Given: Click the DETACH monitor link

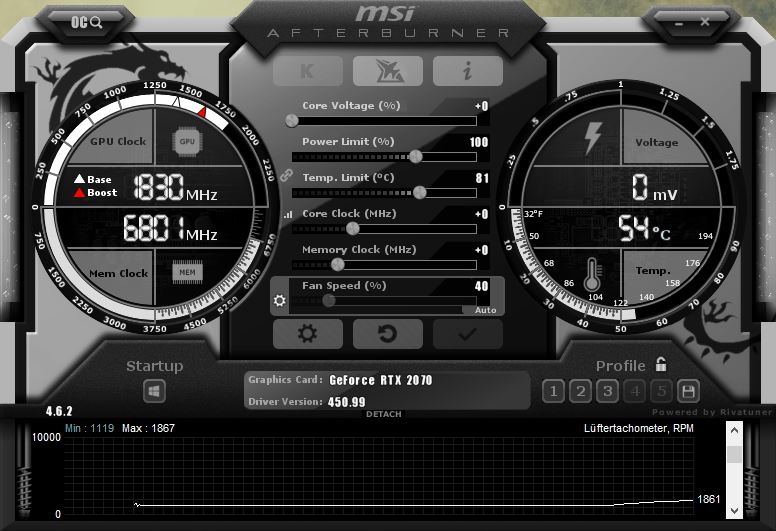Looking at the screenshot, I should pos(384,414).
